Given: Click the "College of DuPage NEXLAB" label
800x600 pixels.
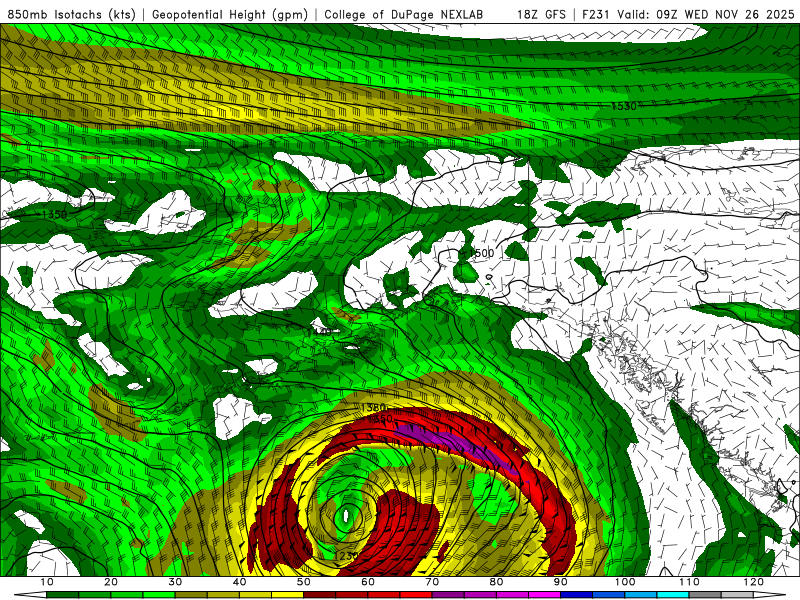Looking at the screenshot, I should click(x=404, y=14).
